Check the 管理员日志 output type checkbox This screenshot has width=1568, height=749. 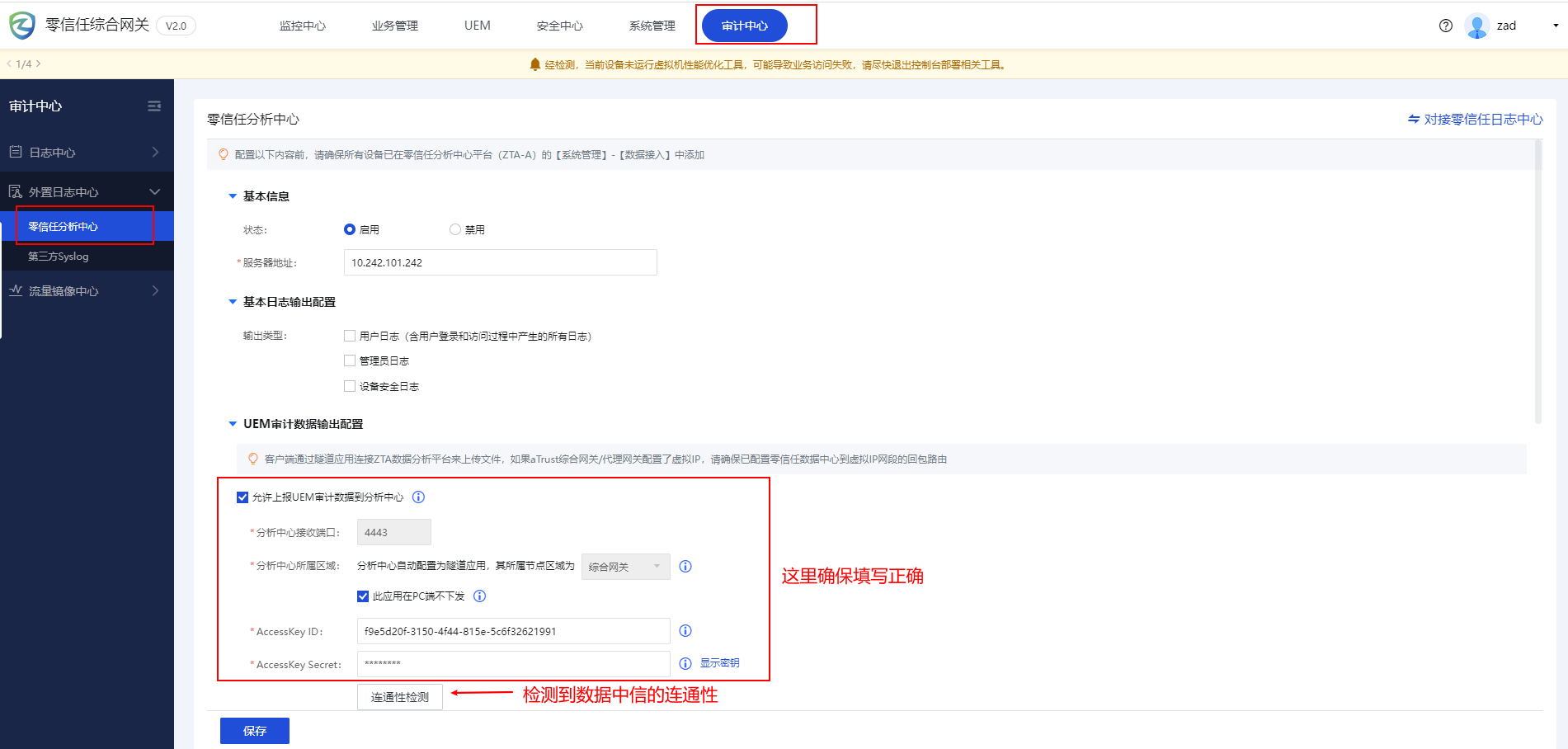(350, 361)
